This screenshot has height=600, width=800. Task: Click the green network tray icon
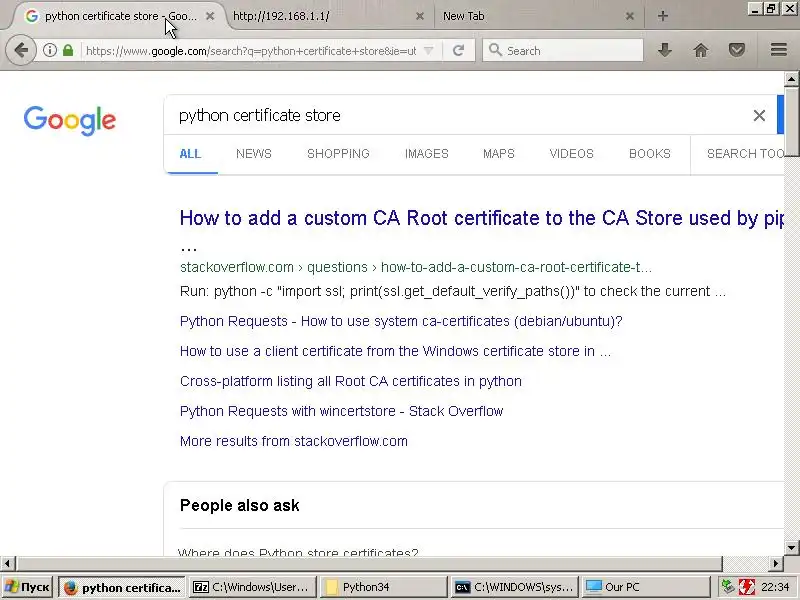[x=728, y=587]
